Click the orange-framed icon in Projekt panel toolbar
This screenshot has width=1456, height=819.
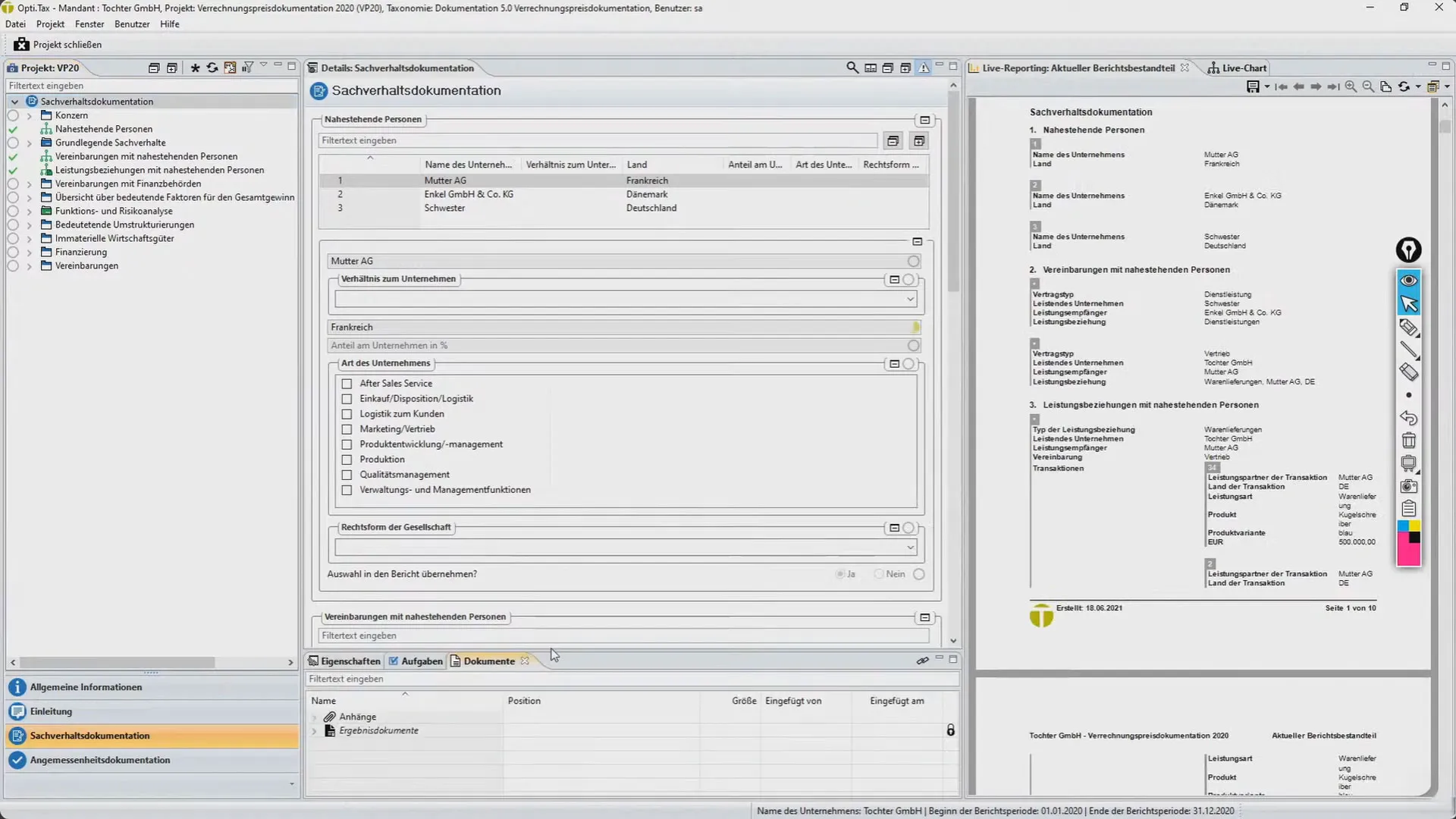point(230,67)
